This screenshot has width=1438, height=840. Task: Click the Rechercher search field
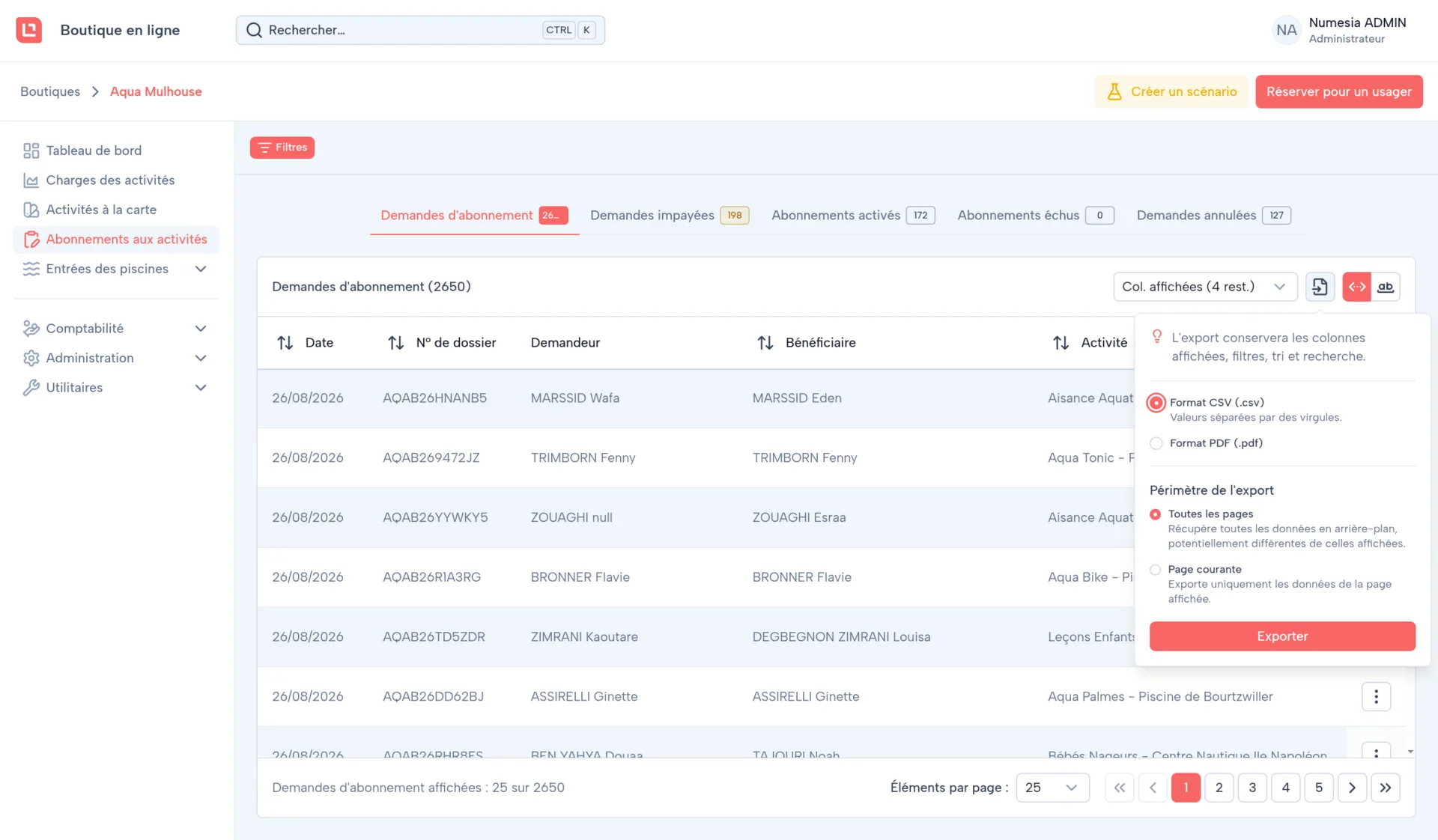(x=420, y=30)
